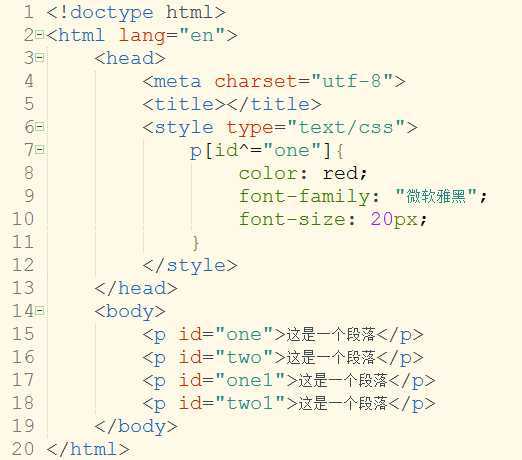This screenshot has width=522, height=460.
Task: Click the "微软雅黑" font-family value
Action: [x=435, y=196]
